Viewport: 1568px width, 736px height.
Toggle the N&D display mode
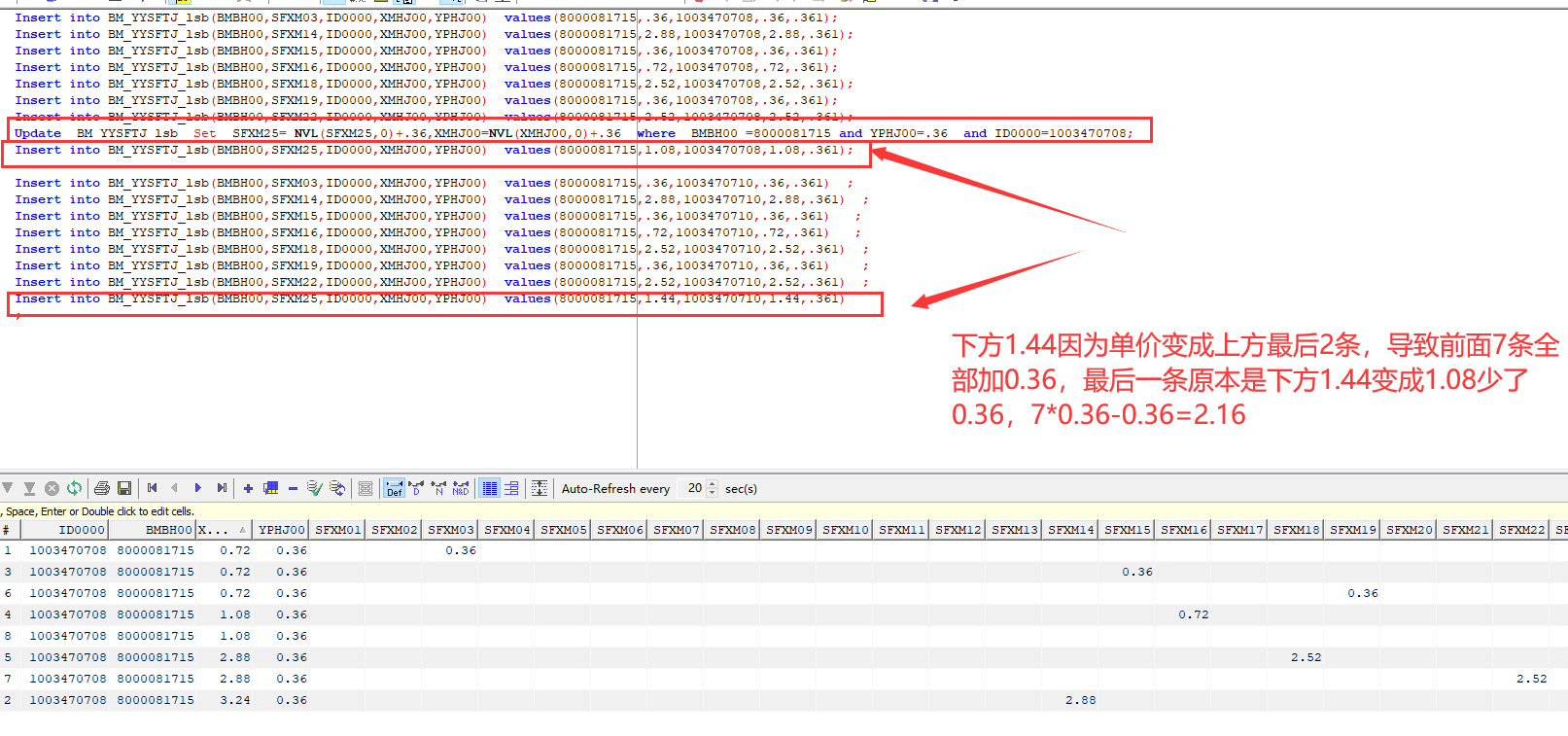461,488
